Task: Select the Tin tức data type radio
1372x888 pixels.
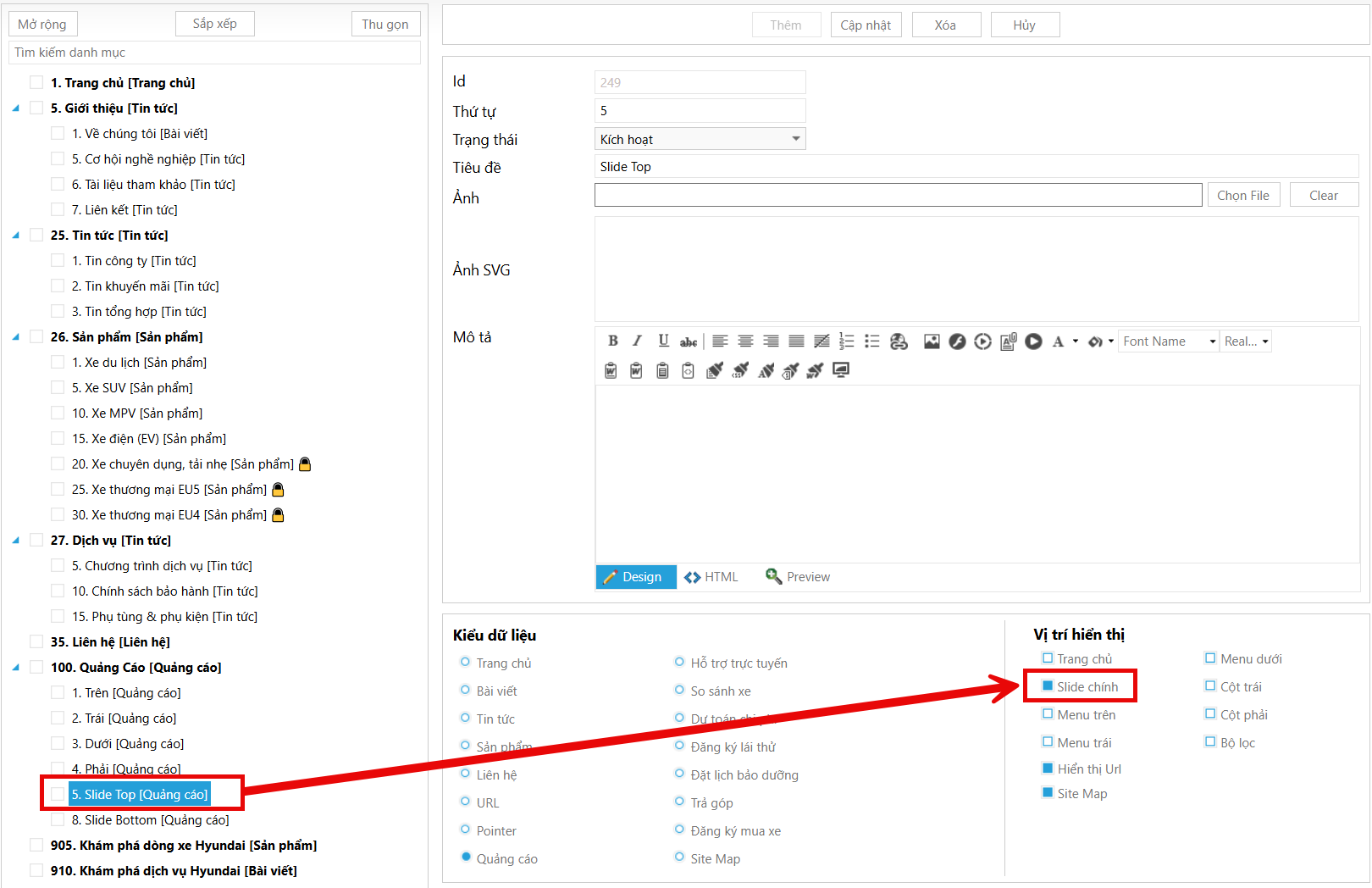Action: pos(465,719)
